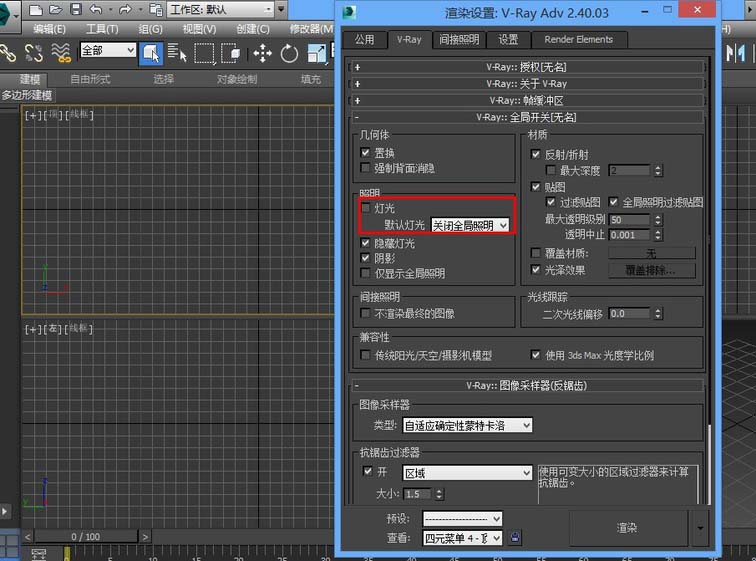Disable the 阴影 shadows checkbox

[x=365, y=258]
